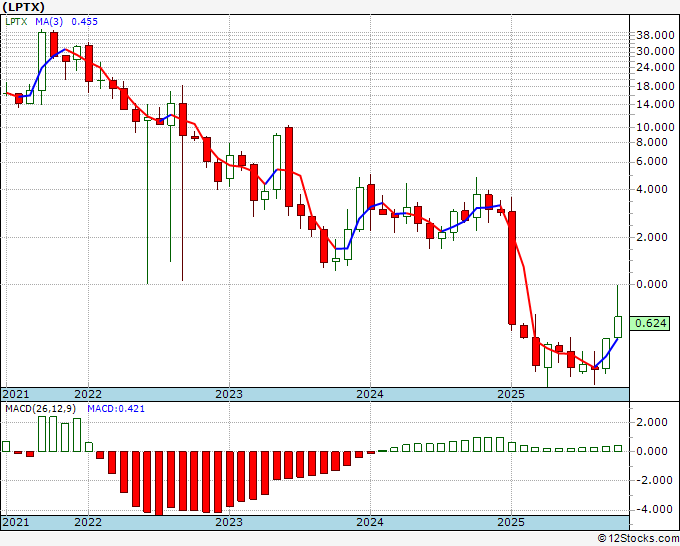
Task: Click the MA(3) indicator label
Action: (x=49, y=22)
